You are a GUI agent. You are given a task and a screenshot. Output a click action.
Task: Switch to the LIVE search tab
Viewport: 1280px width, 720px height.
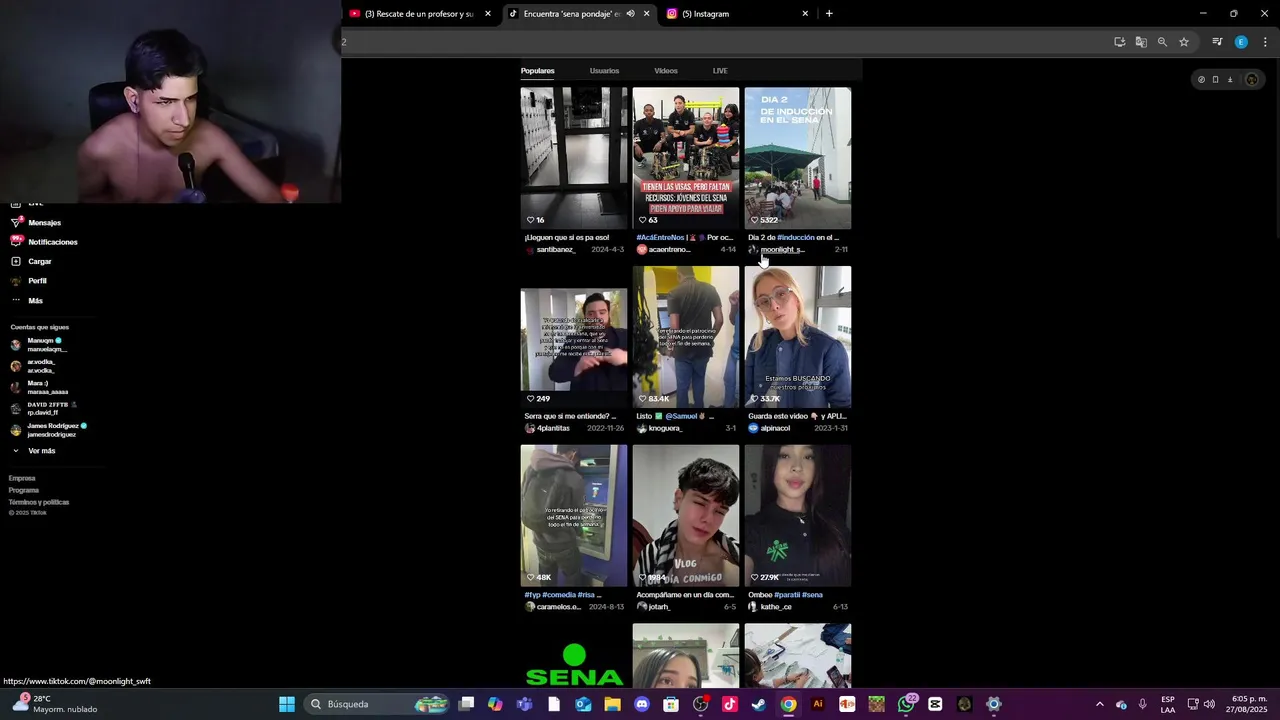(720, 71)
